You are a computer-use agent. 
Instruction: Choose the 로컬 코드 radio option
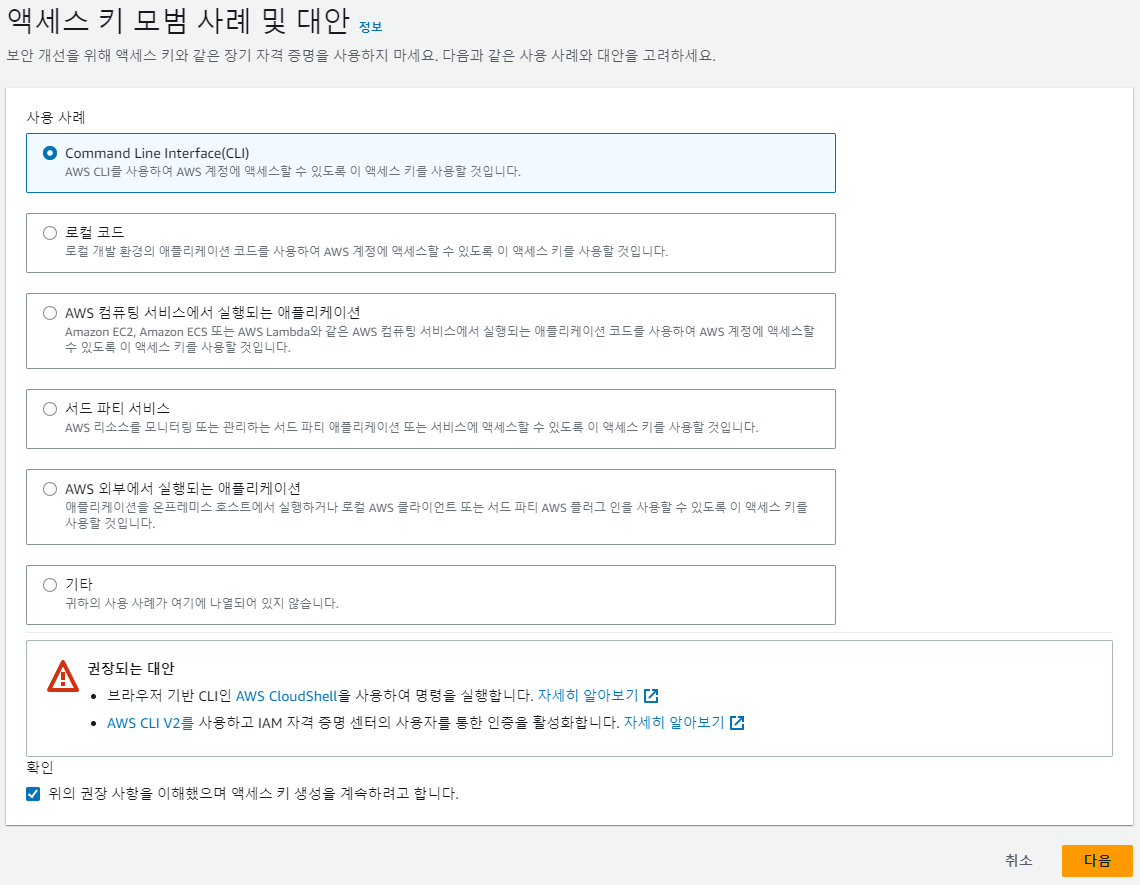tap(49, 233)
